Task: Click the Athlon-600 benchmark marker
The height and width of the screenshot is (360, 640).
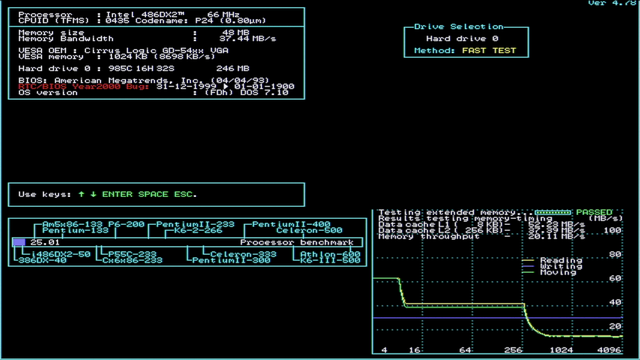Action: [x=330, y=254]
